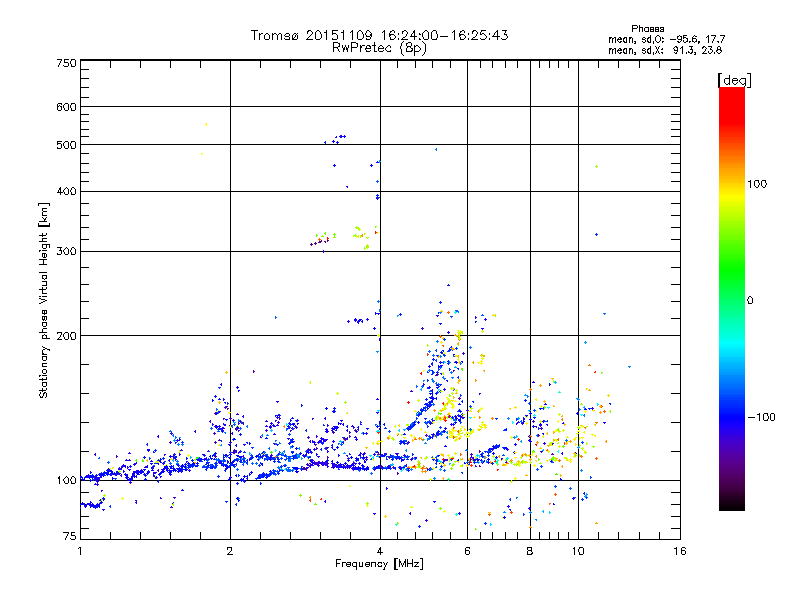Select the RwPretec (8p) subtitle
This screenshot has height=600, width=800.
tap(379, 47)
